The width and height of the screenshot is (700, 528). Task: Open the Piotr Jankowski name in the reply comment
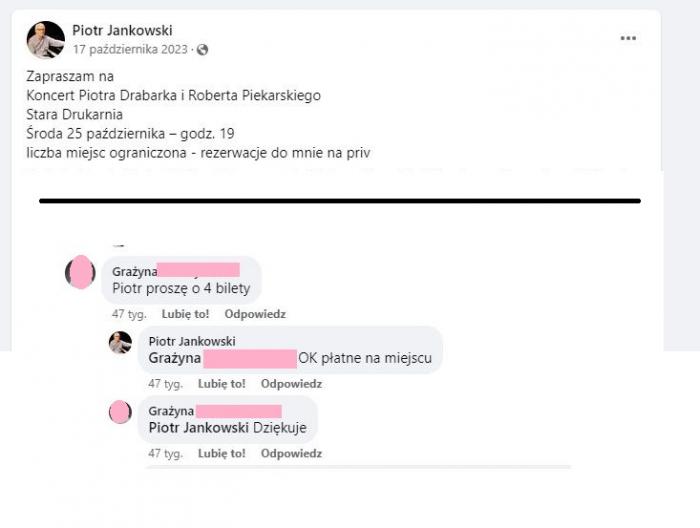[x=192, y=341]
